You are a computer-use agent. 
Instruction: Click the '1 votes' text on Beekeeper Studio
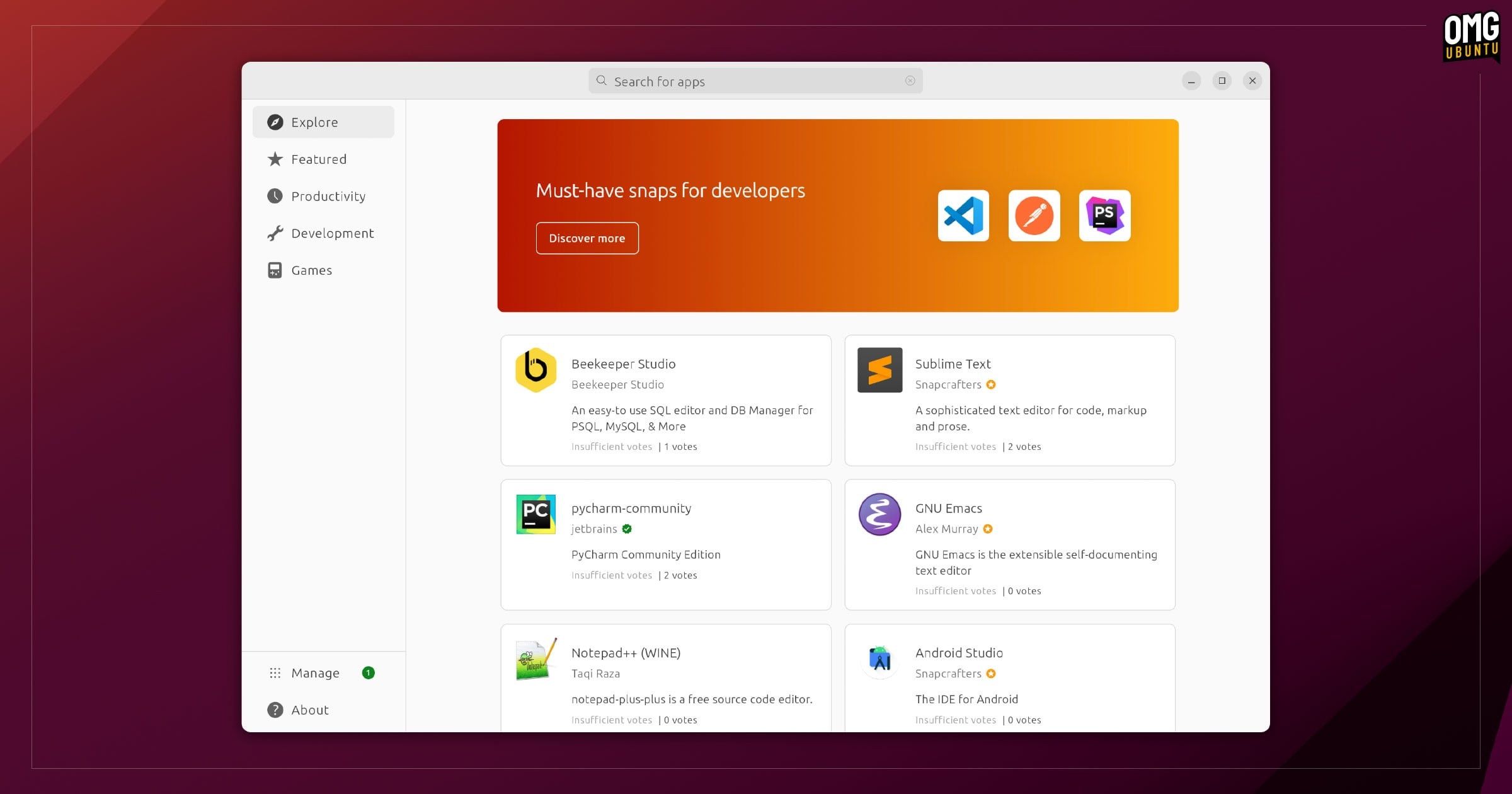pos(680,447)
